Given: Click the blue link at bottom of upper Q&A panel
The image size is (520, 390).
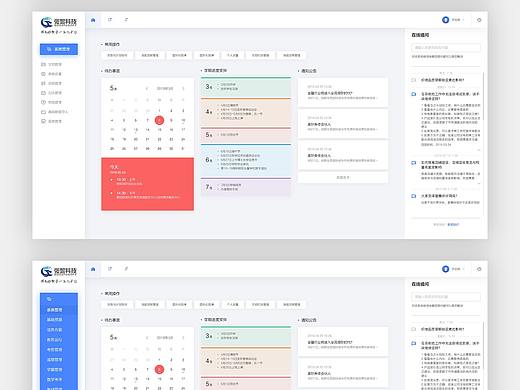Looking at the screenshot, I should (x=453, y=224).
